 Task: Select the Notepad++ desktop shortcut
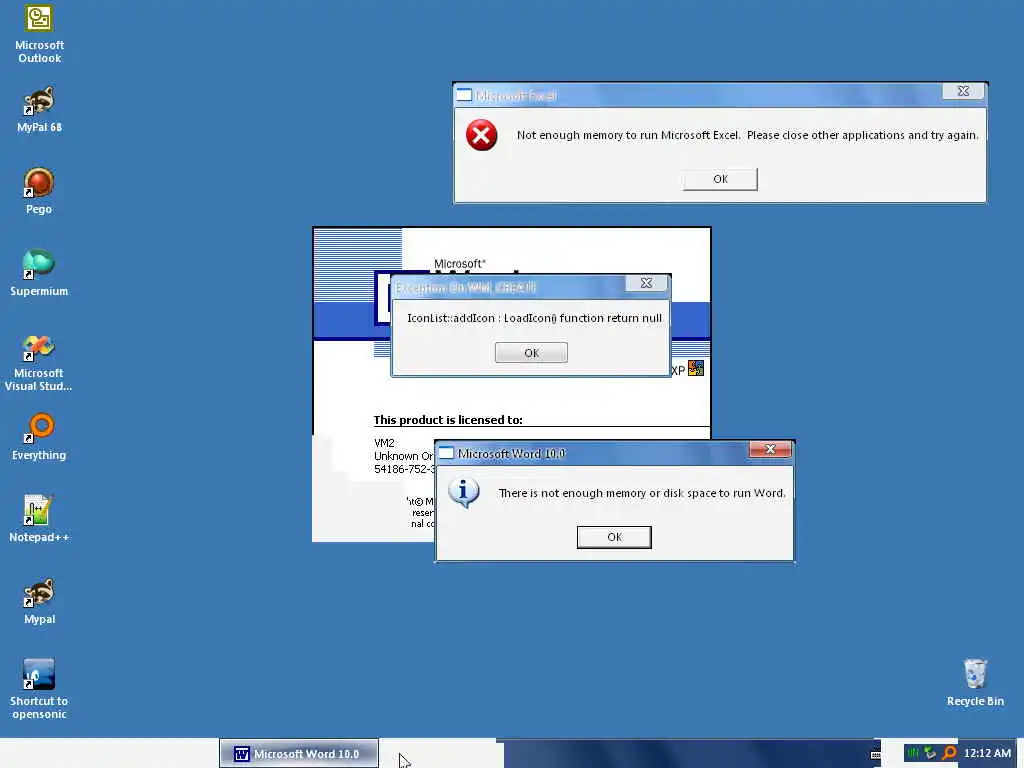pyautogui.click(x=39, y=519)
